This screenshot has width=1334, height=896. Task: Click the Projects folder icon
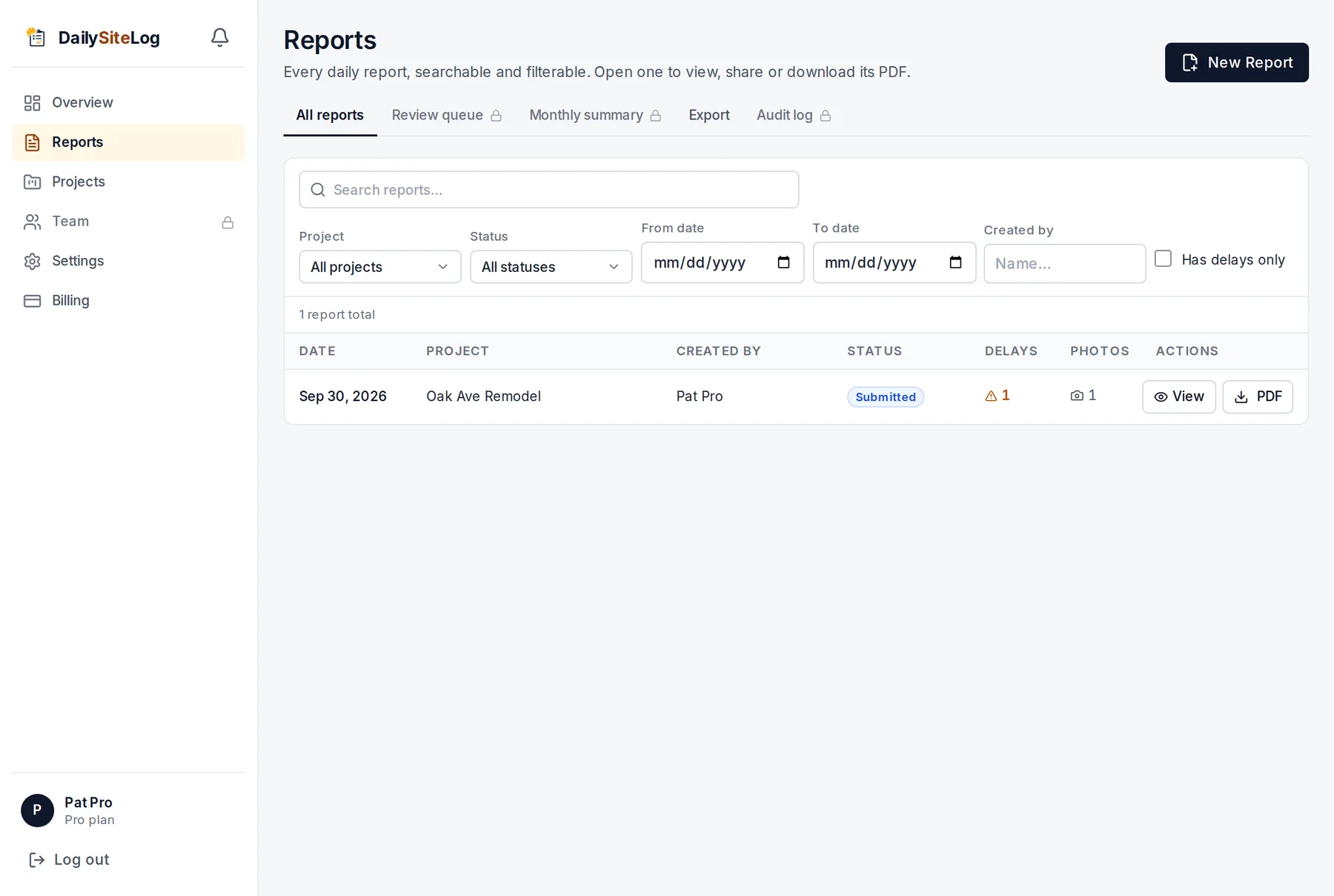(x=32, y=182)
